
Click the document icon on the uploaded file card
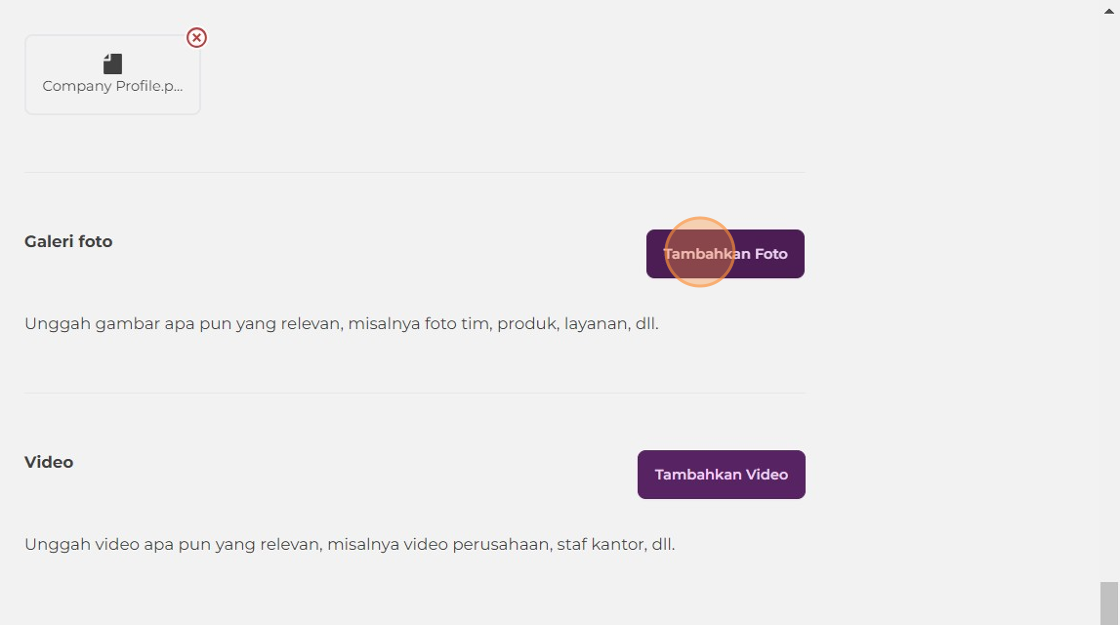pyautogui.click(x=112, y=64)
